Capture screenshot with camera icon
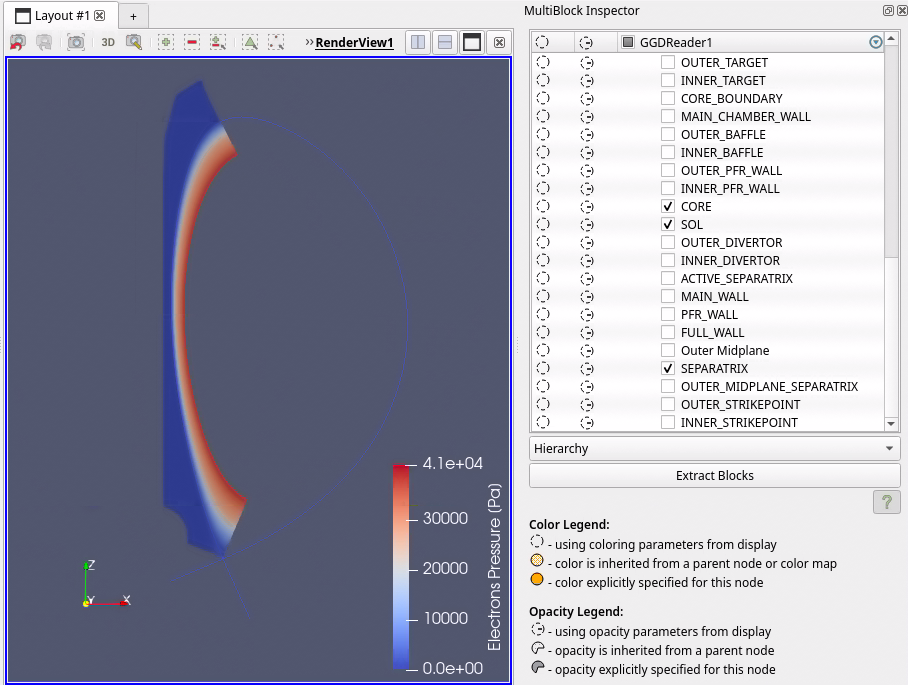Screen dimensions: 908x685 [76, 42]
